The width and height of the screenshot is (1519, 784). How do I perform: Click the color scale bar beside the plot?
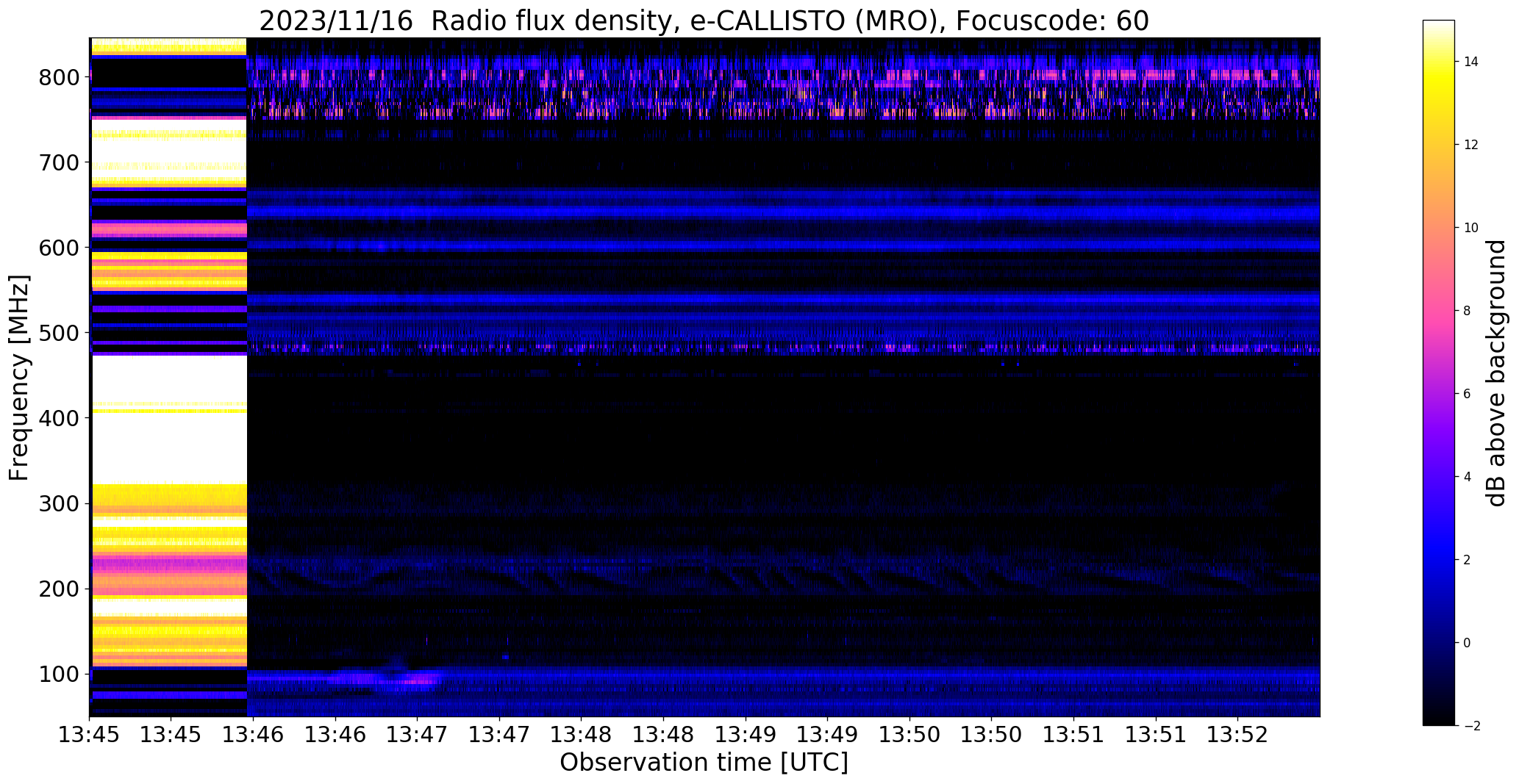(1439, 373)
